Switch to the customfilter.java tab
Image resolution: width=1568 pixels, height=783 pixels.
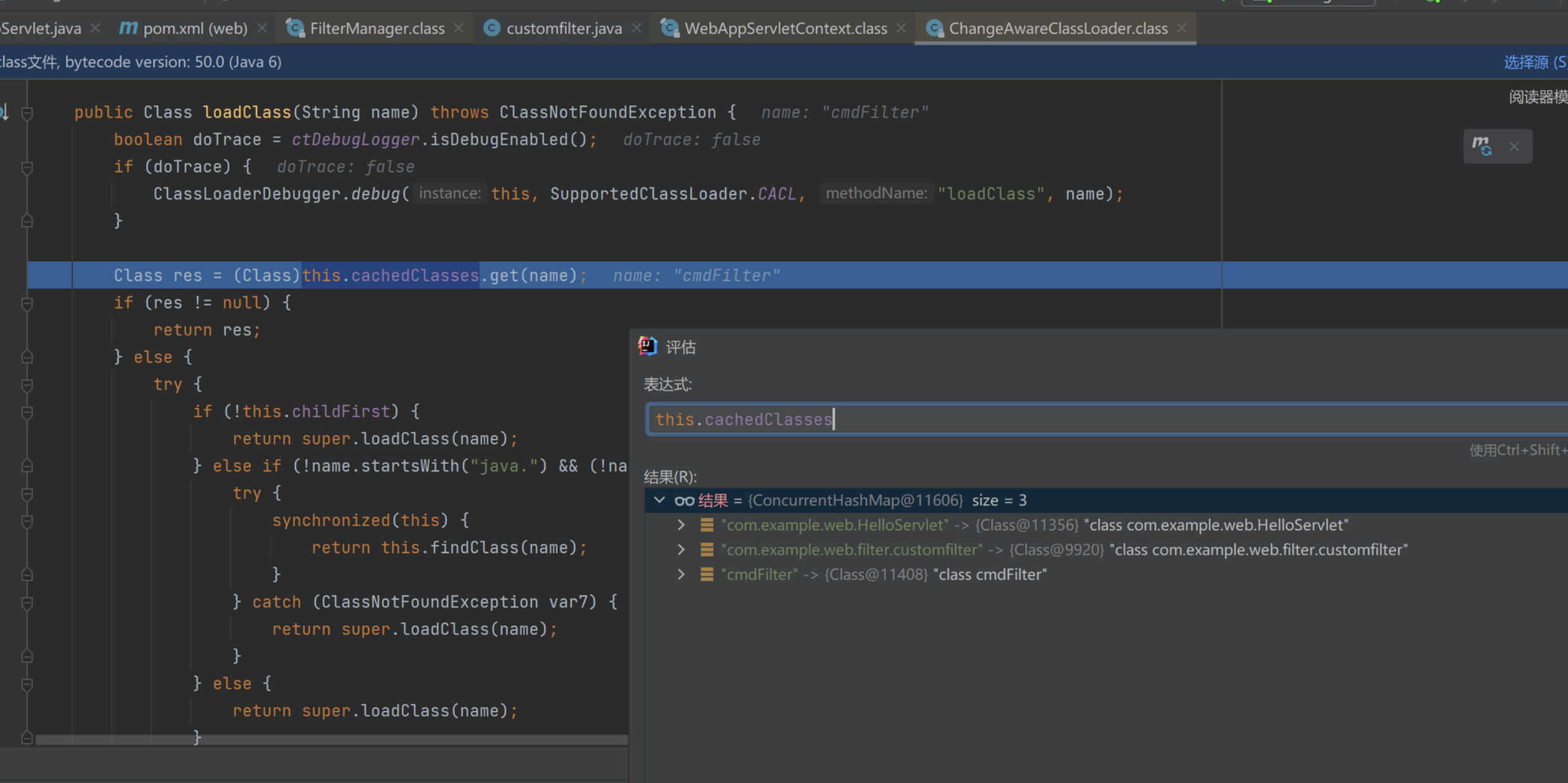coord(563,29)
